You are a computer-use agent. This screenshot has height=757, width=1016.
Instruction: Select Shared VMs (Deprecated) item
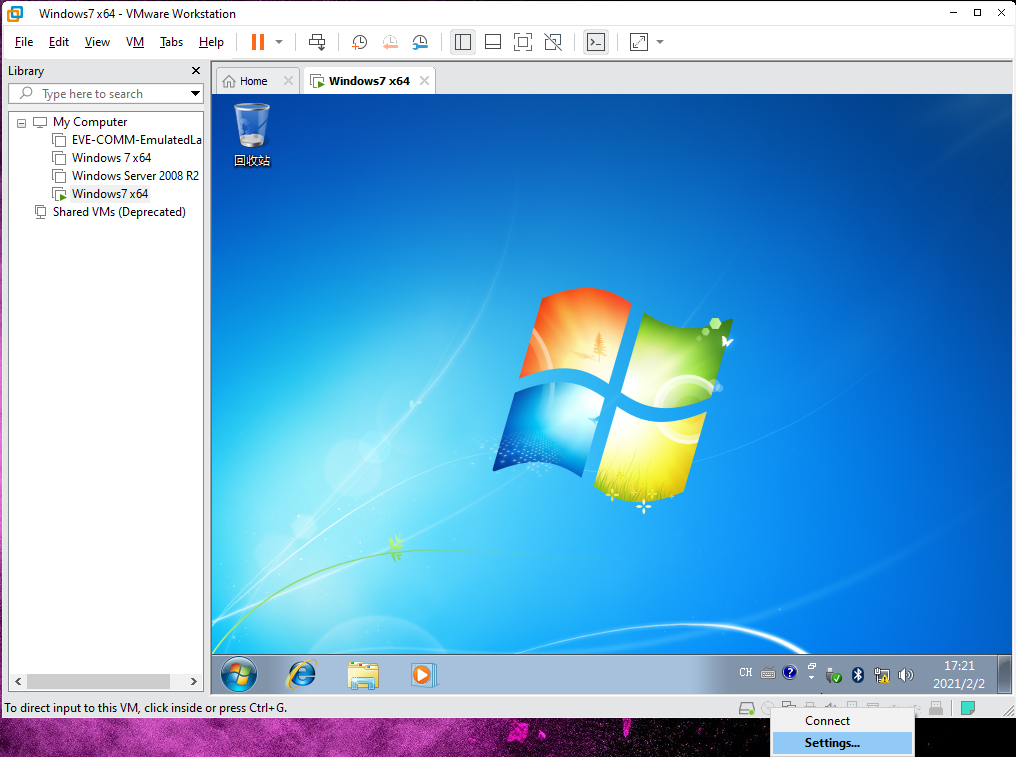pyautogui.click(x=119, y=212)
